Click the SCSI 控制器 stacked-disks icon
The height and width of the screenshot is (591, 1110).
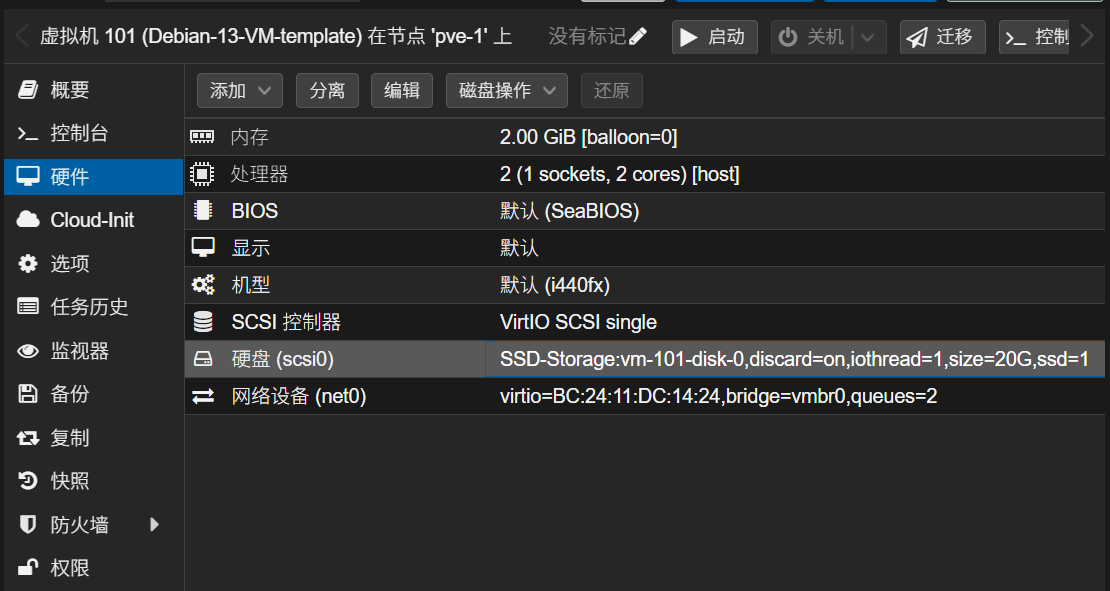pyautogui.click(x=203, y=321)
